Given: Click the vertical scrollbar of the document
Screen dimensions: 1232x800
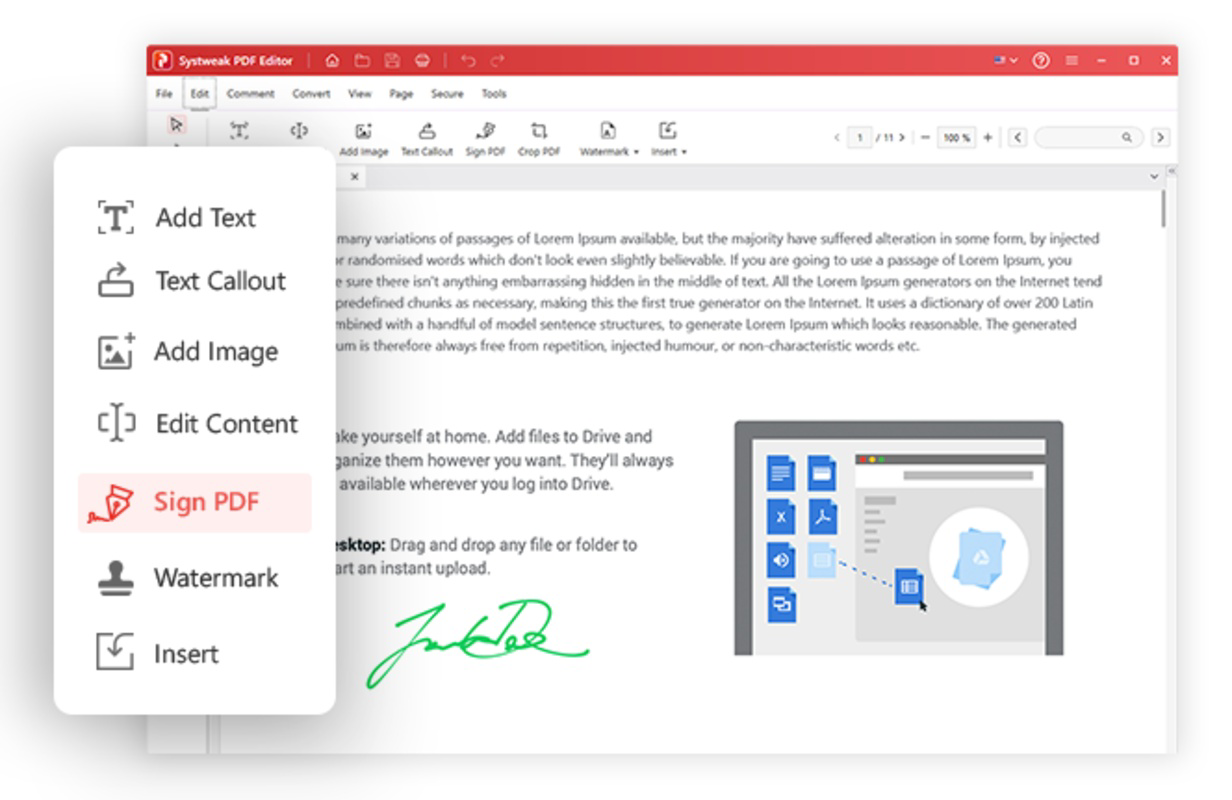Looking at the screenshot, I should pyautogui.click(x=1164, y=210).
